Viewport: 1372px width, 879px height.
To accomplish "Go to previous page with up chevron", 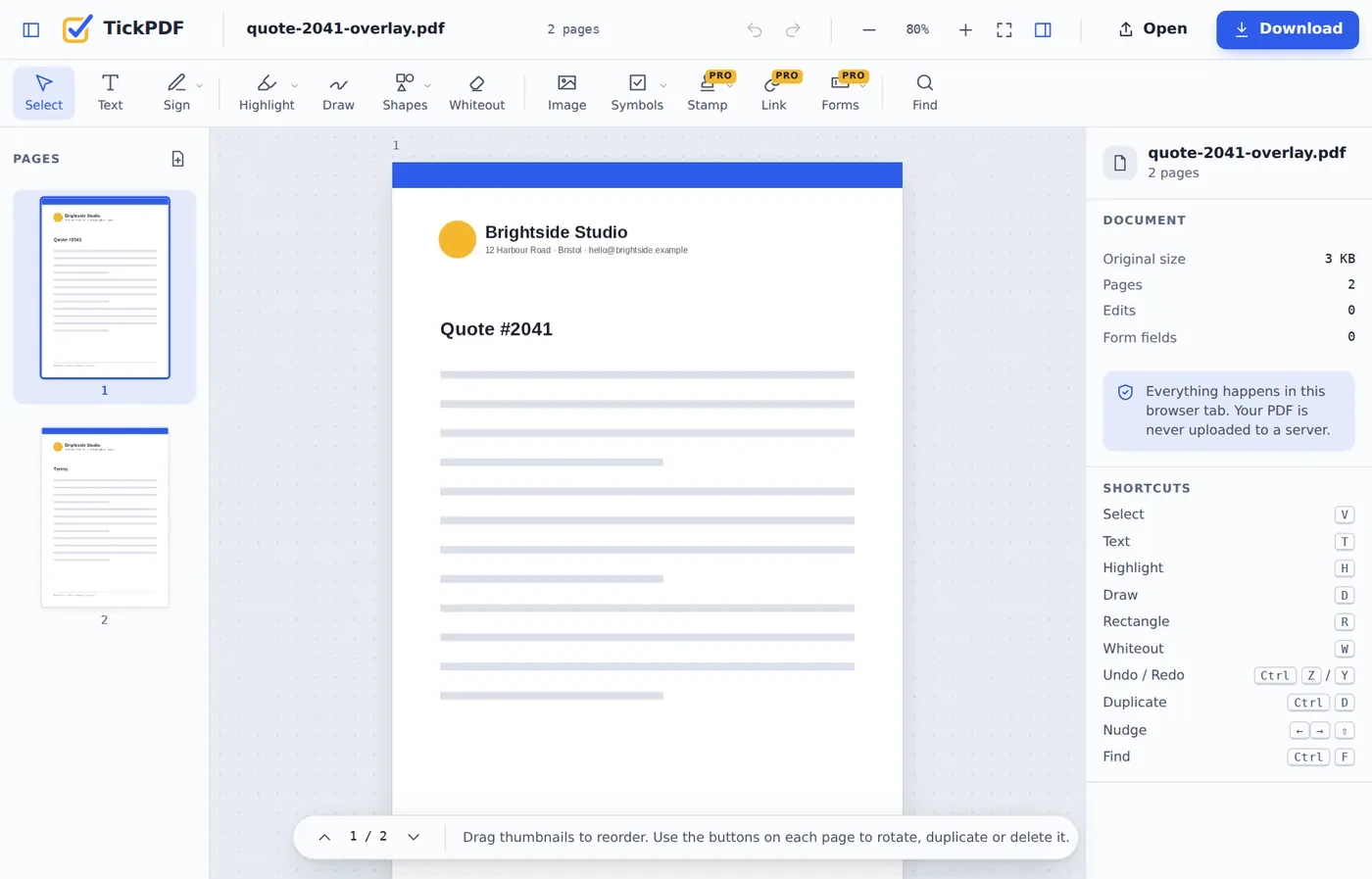I will coord(324,837).
